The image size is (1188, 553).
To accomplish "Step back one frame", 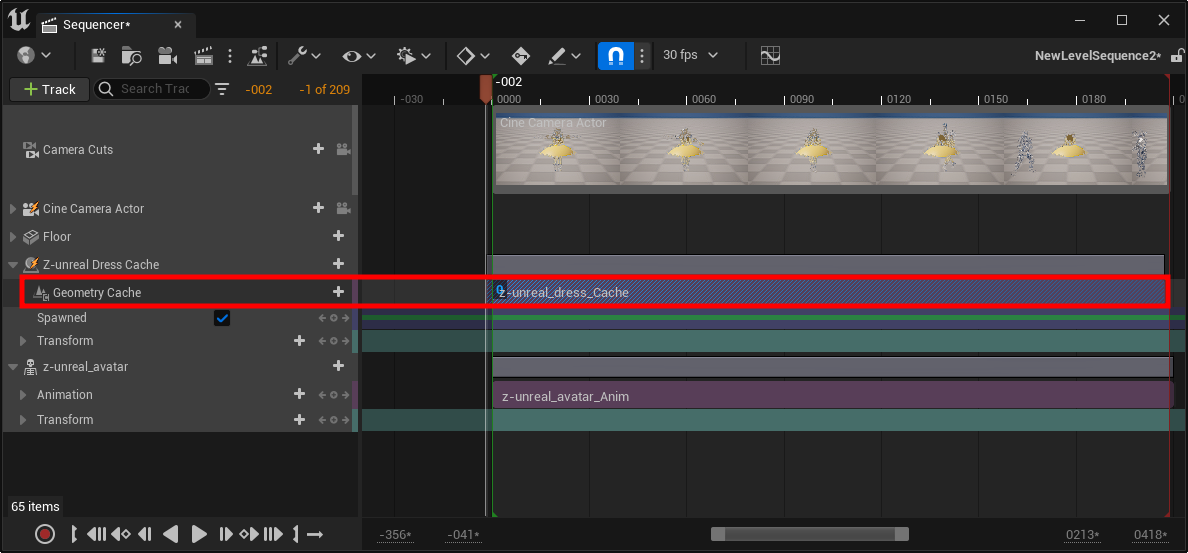I will coord(145,534).
